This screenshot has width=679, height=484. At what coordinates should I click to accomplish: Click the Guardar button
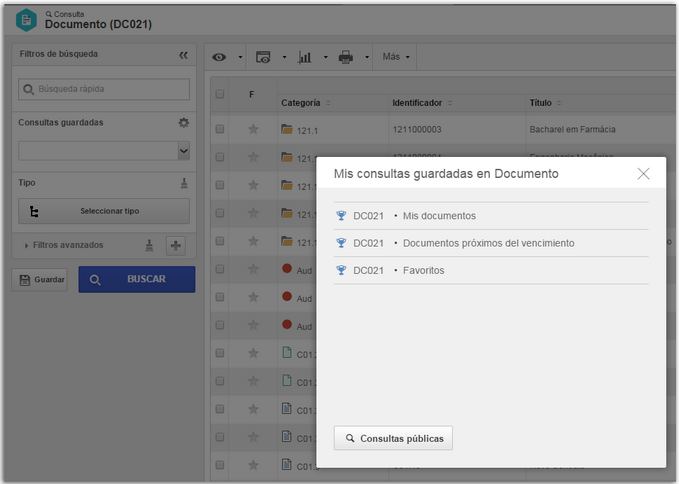pos(39,280)
